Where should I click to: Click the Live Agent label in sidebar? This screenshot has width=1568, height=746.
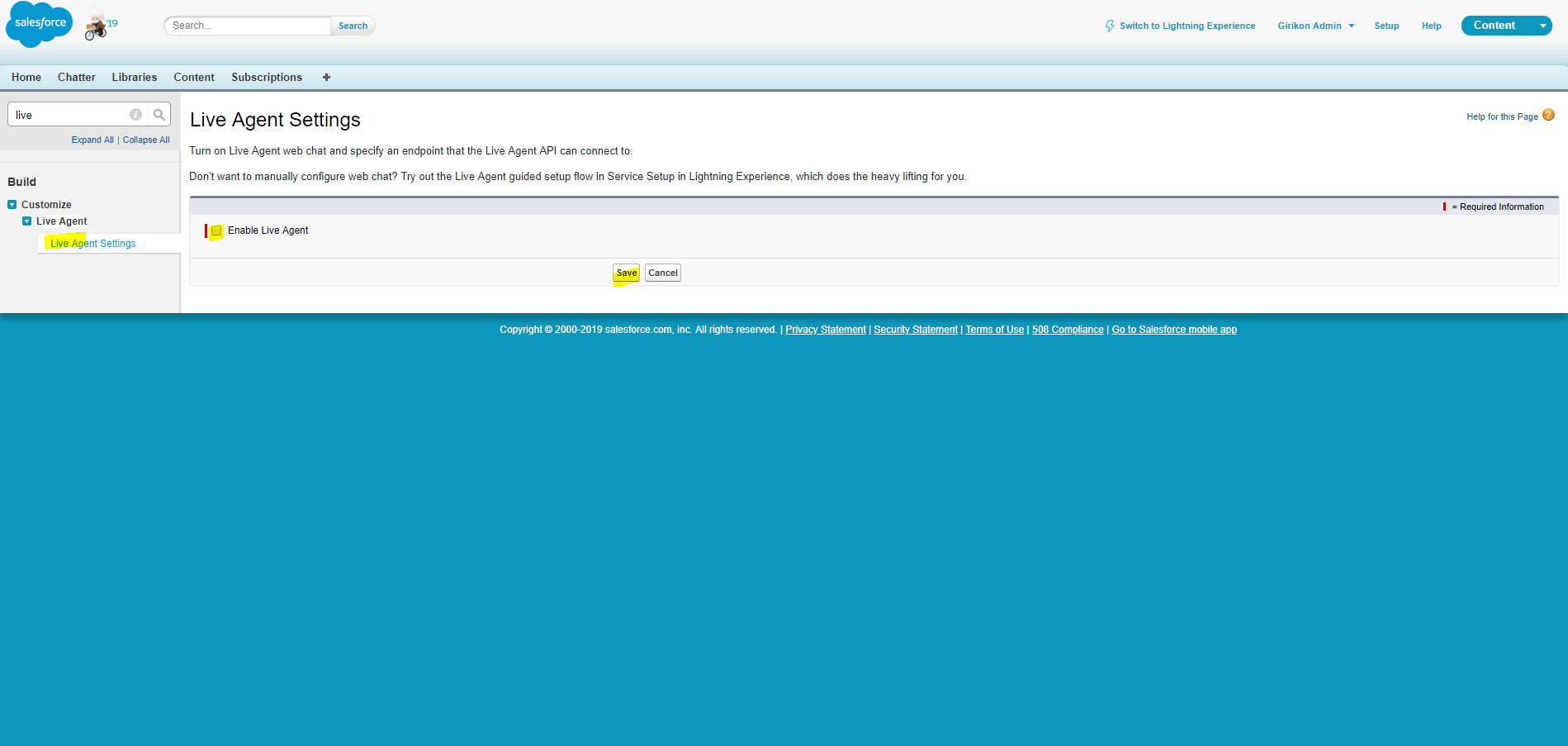click(x=62, y=221)
